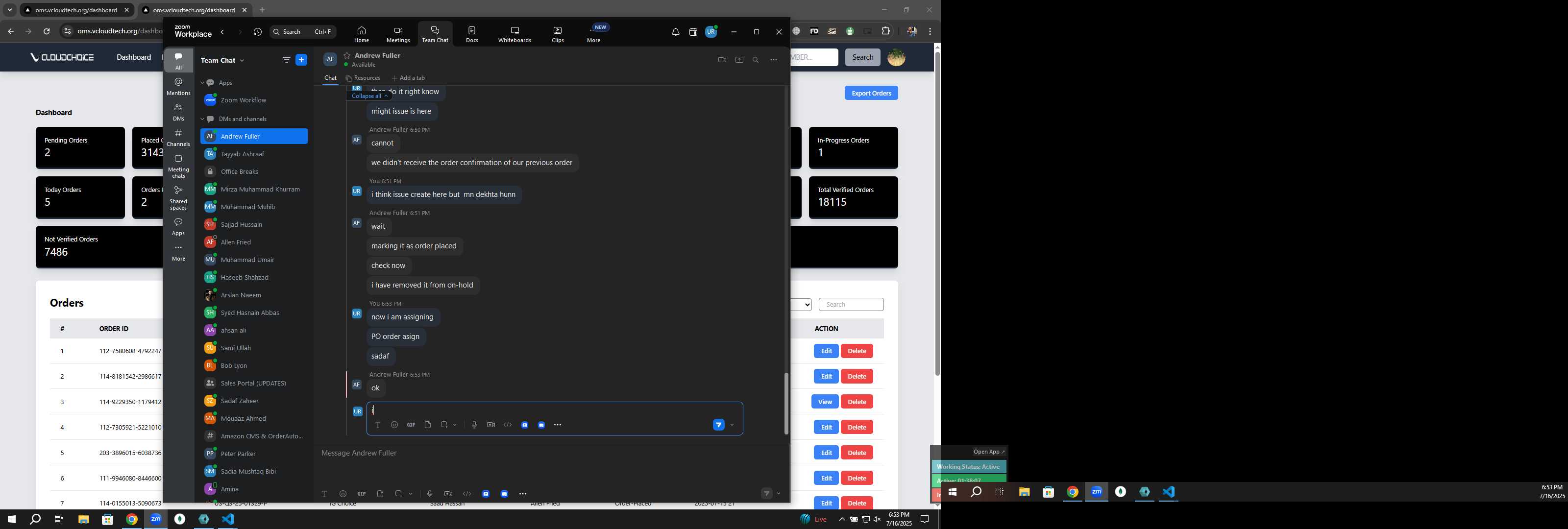Open File Explorer from left taskbar
Viewport: 1568px width, 529px height.
tap(83, 519)
